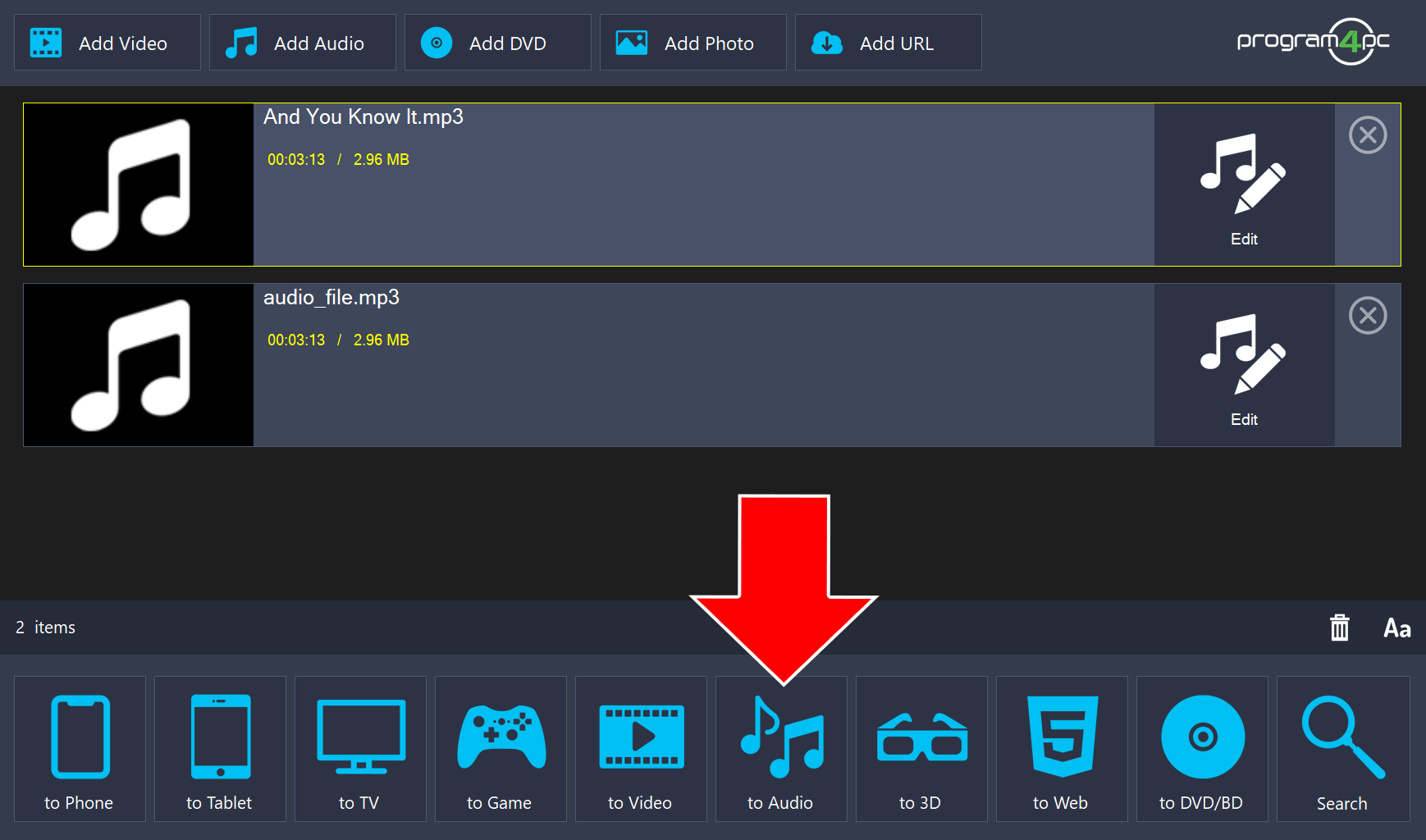The height and width of the screenshot is (840, 1426).
Task: Choose the to Tablet conversion category
Action: pos(220,749)
